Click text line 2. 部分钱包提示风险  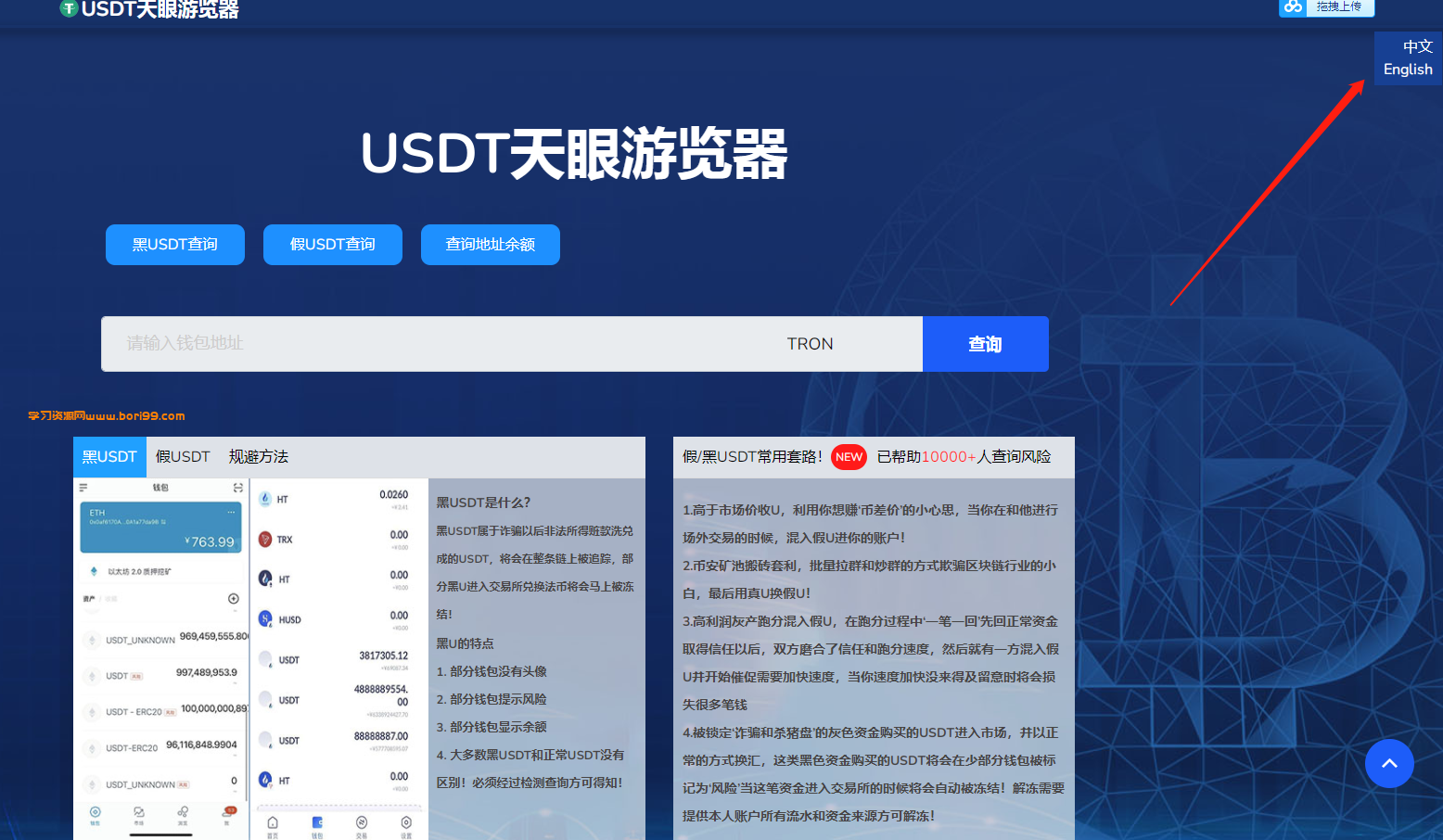pyautogui.click(x=492, y=699)
